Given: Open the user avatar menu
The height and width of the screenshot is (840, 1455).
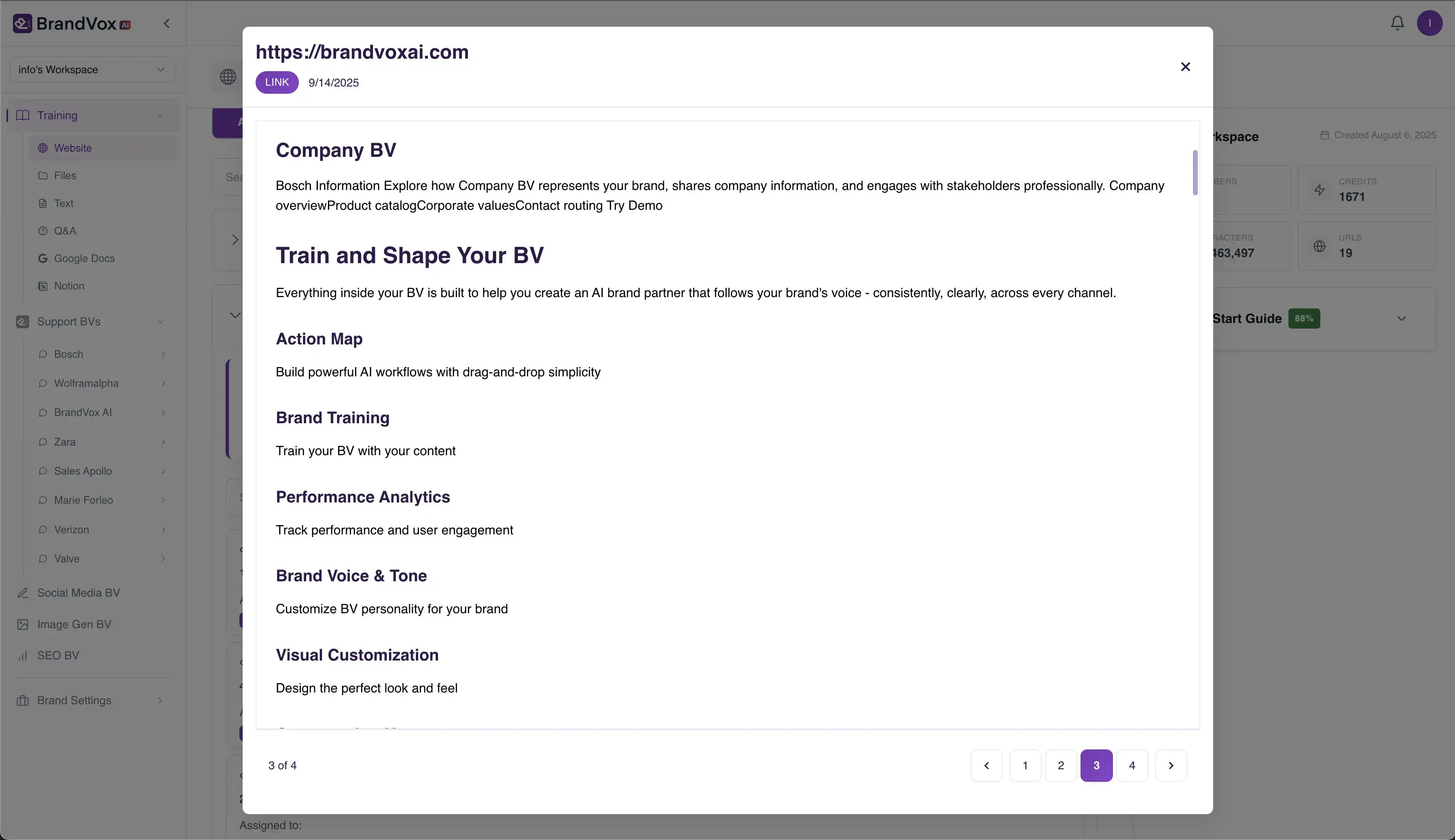Looking at the screenshot, I should 1429,23.
